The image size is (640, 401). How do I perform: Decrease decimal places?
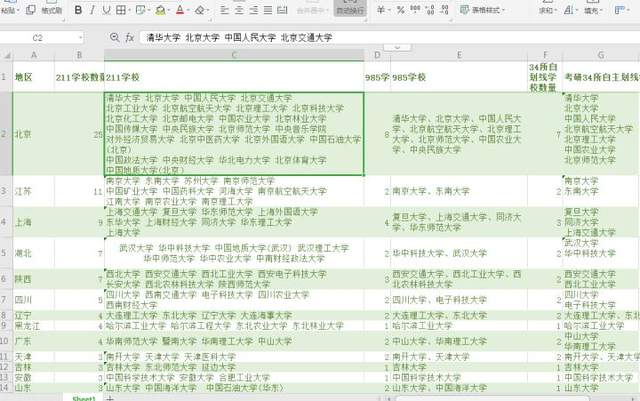[444, 10]
